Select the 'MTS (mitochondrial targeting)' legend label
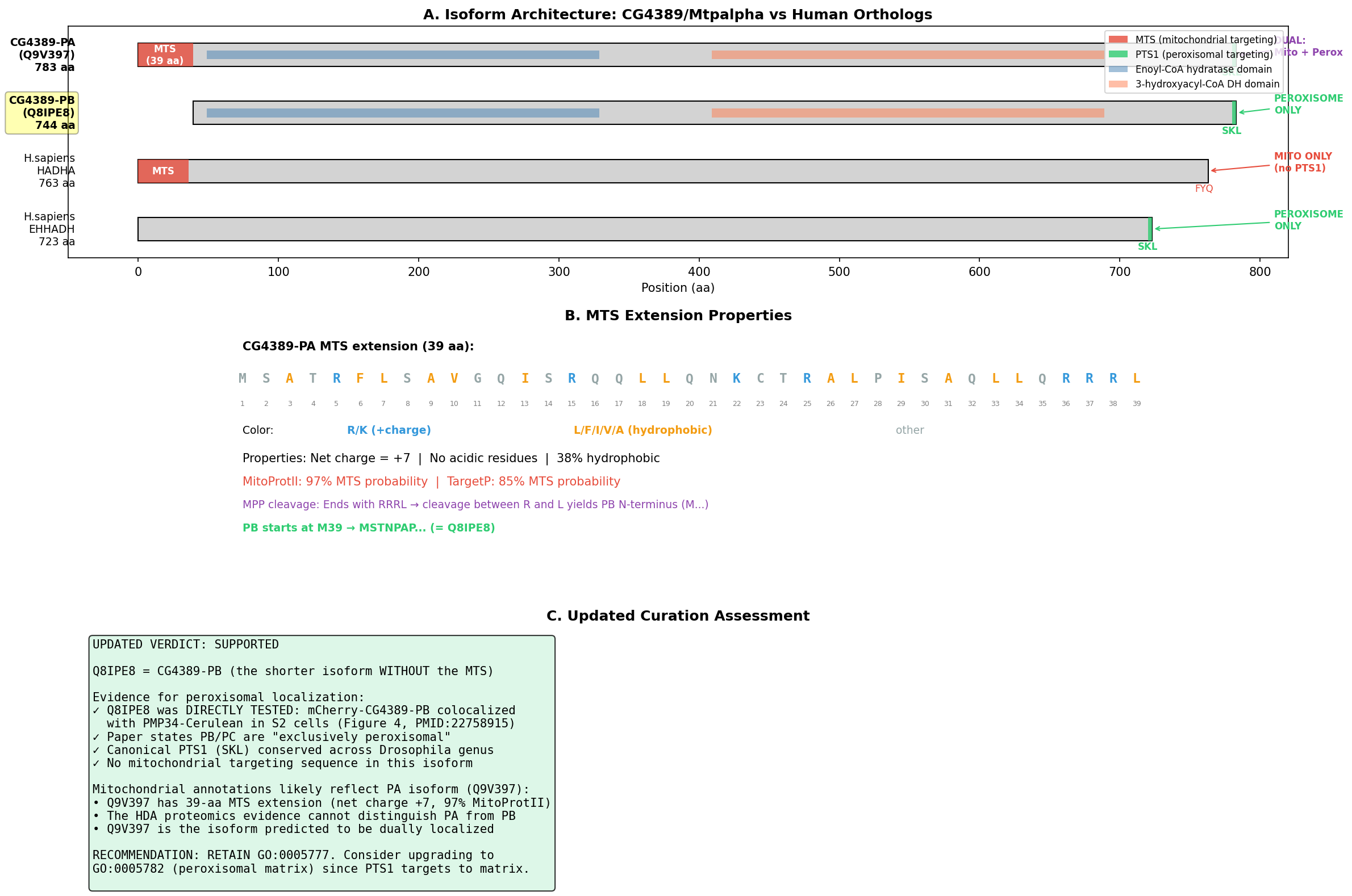The image size is (1352, 896). (1205, 40)
